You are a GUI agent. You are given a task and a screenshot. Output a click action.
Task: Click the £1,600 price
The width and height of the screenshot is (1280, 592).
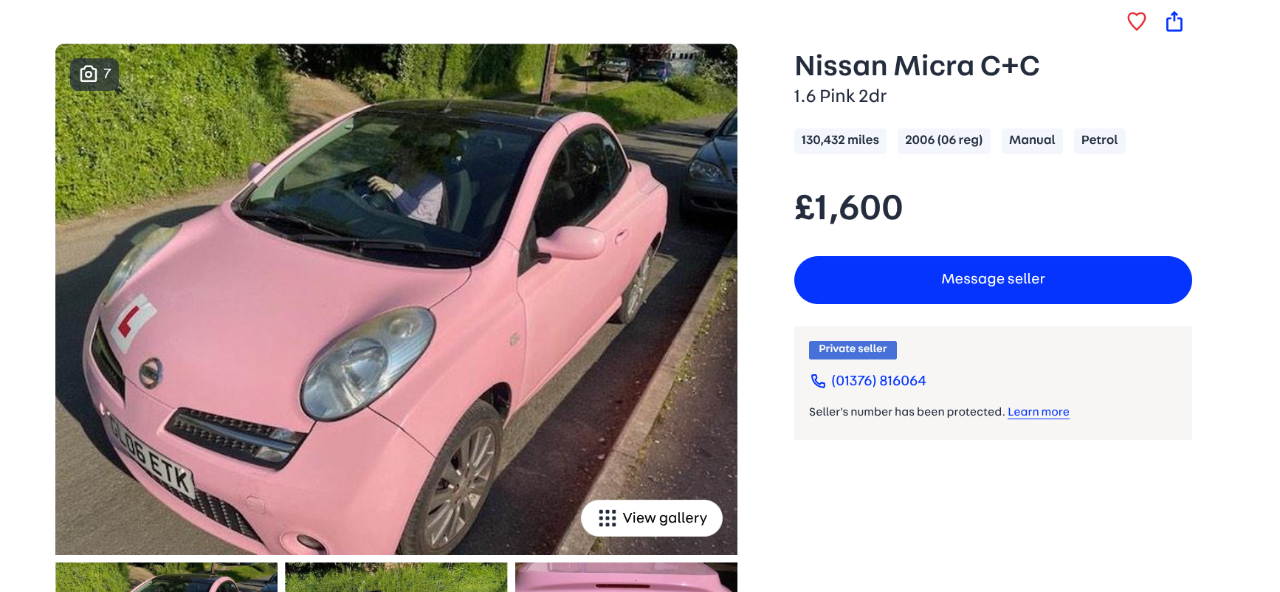(848, 207)
